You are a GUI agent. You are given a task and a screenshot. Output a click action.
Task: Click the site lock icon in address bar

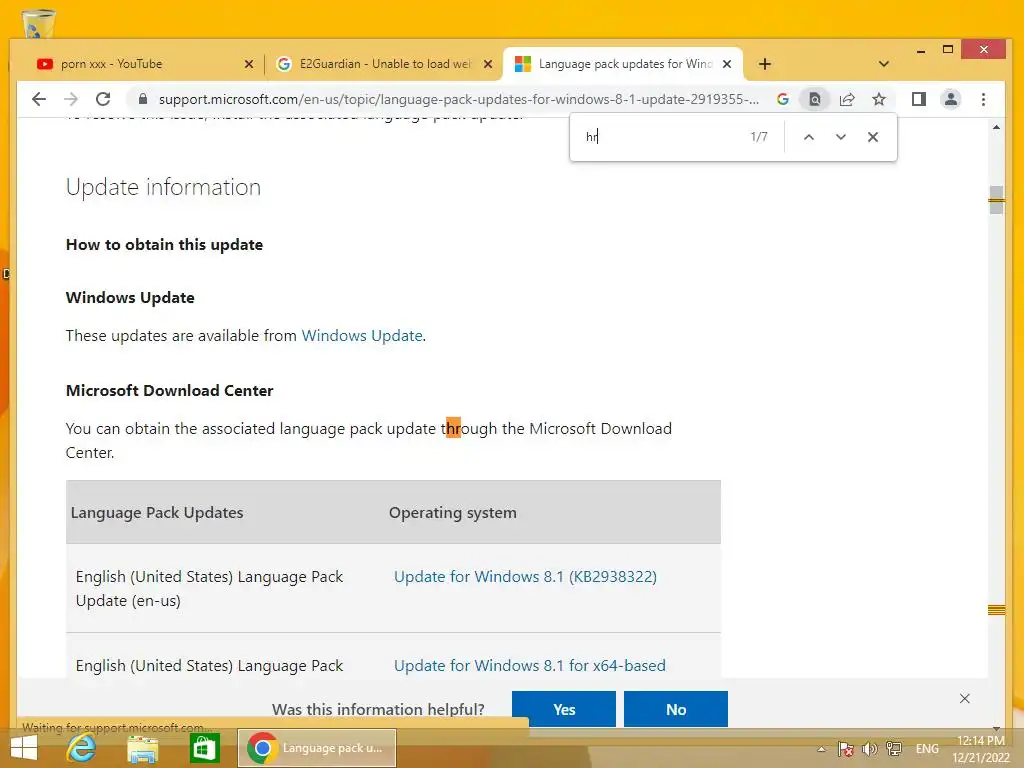click(x=143, y=99)
